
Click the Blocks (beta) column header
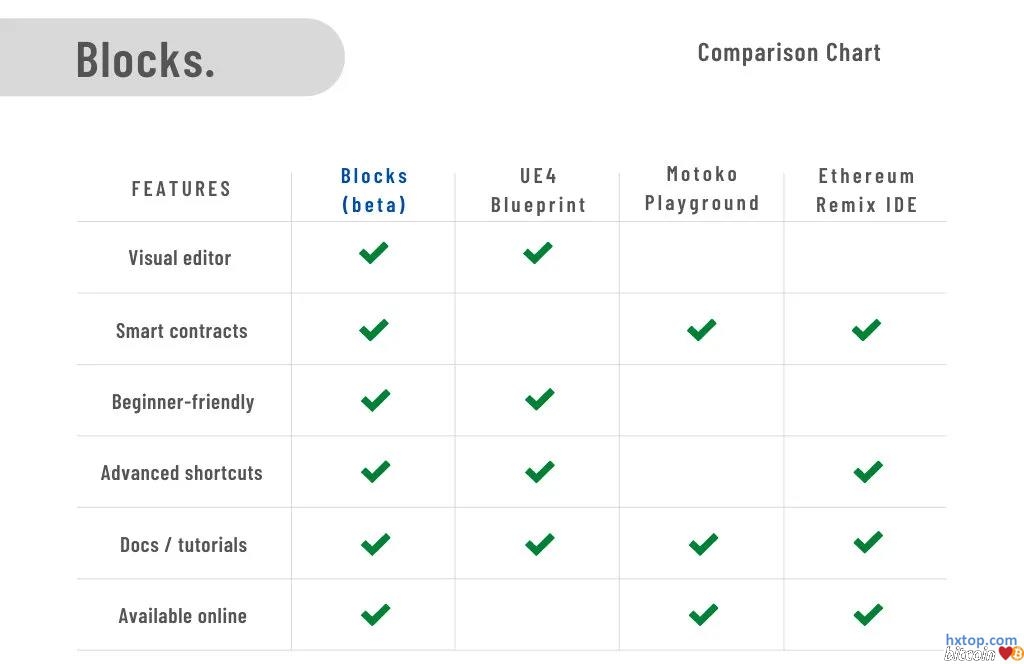374,190
